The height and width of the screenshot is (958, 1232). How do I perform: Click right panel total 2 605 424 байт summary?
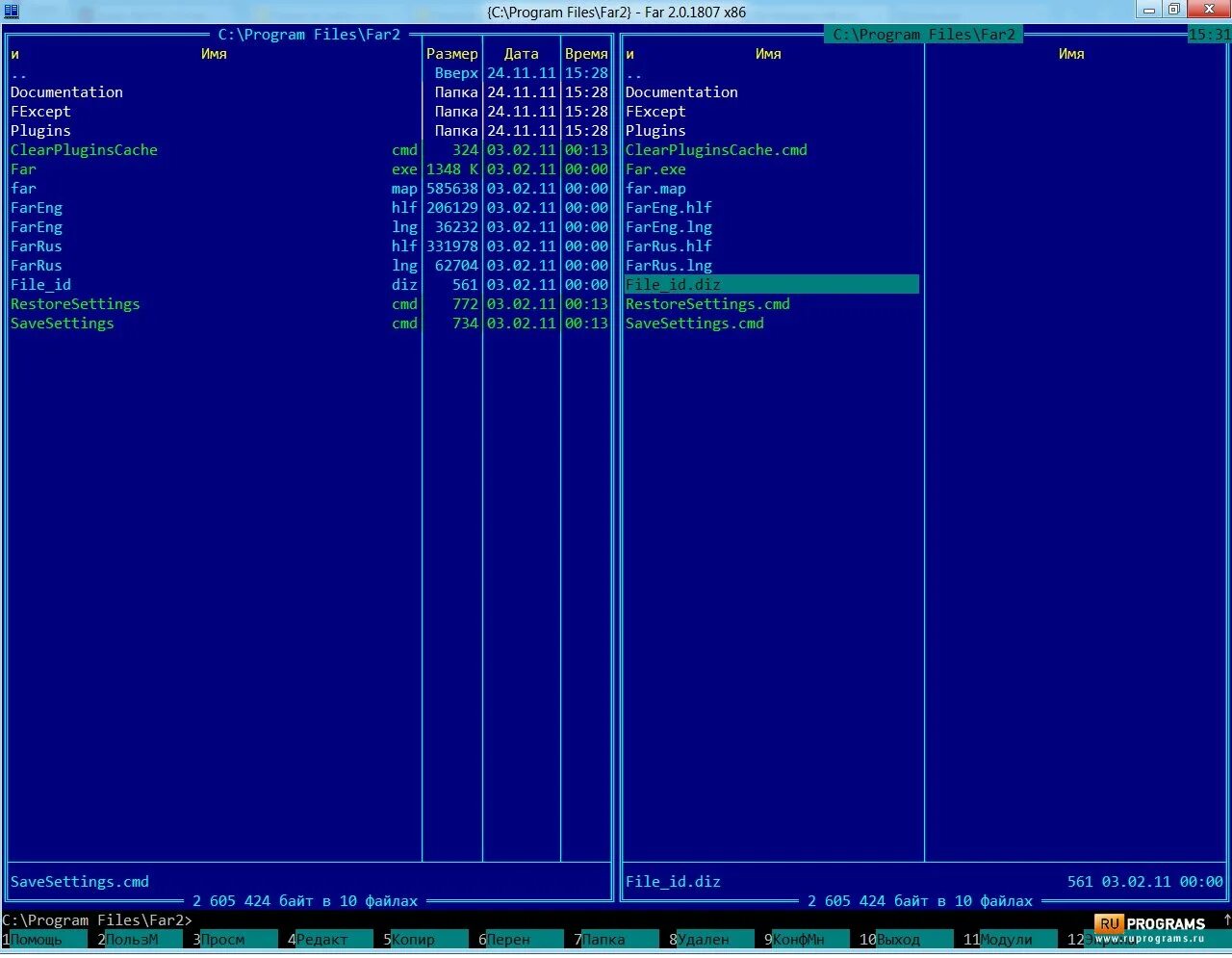click(x=920, y=901)
